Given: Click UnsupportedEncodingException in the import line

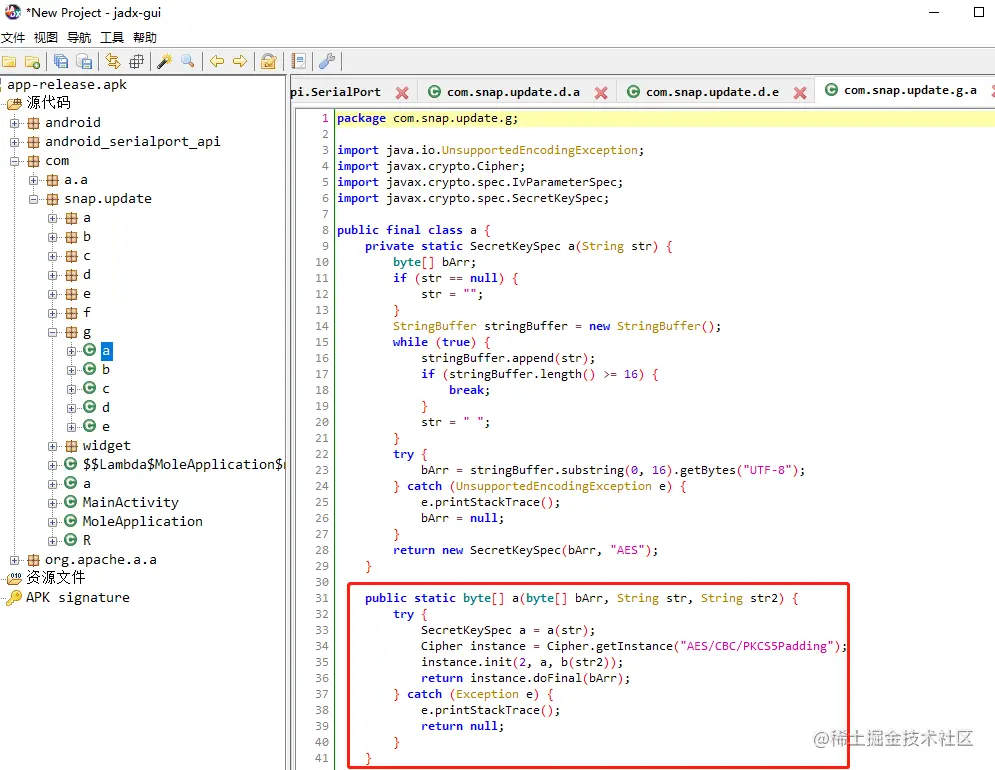Looking at the screenshot, I should coord(539,150).
